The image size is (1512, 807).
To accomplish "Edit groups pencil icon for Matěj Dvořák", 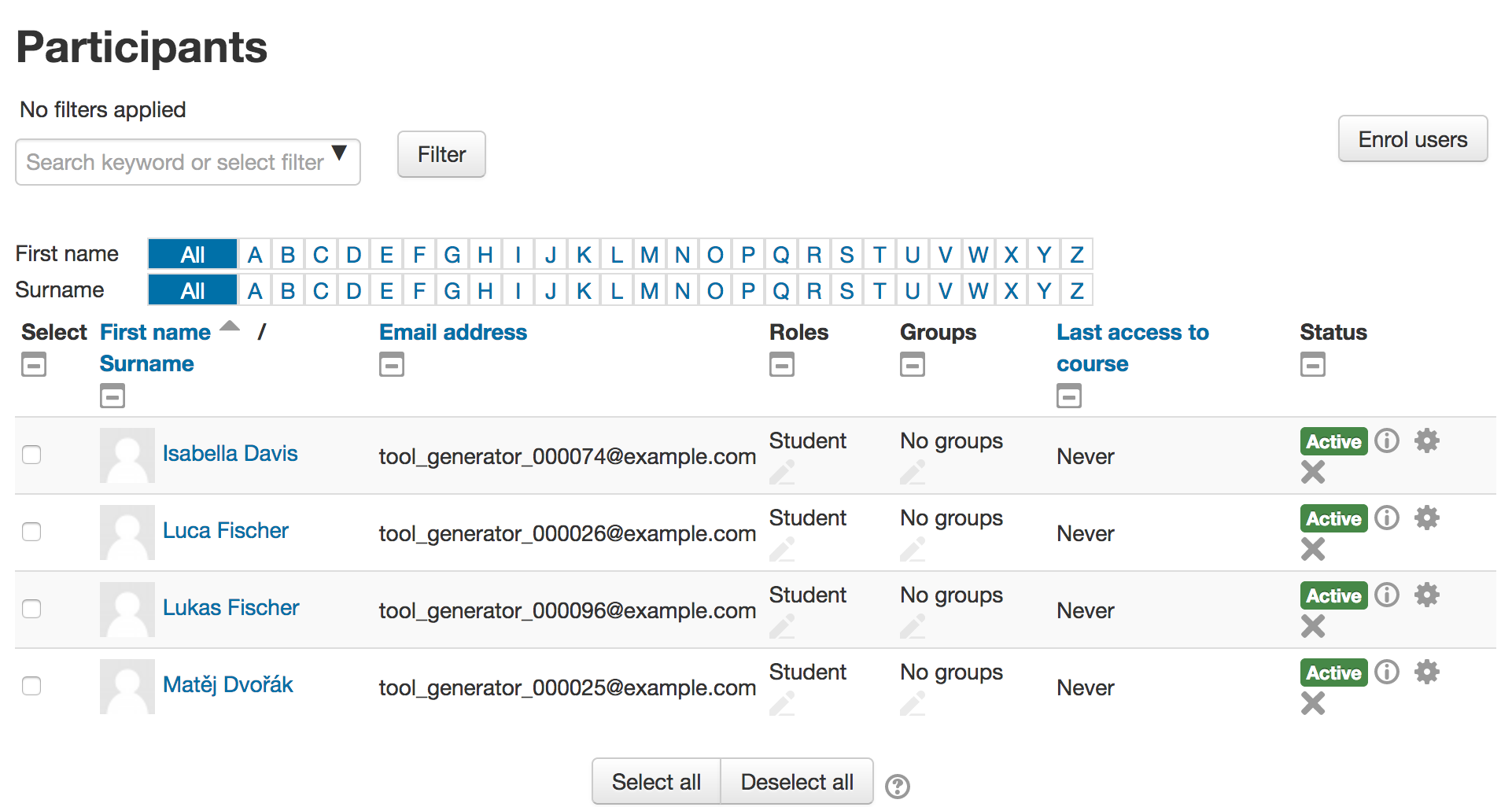I will click(x=913, y=703).
